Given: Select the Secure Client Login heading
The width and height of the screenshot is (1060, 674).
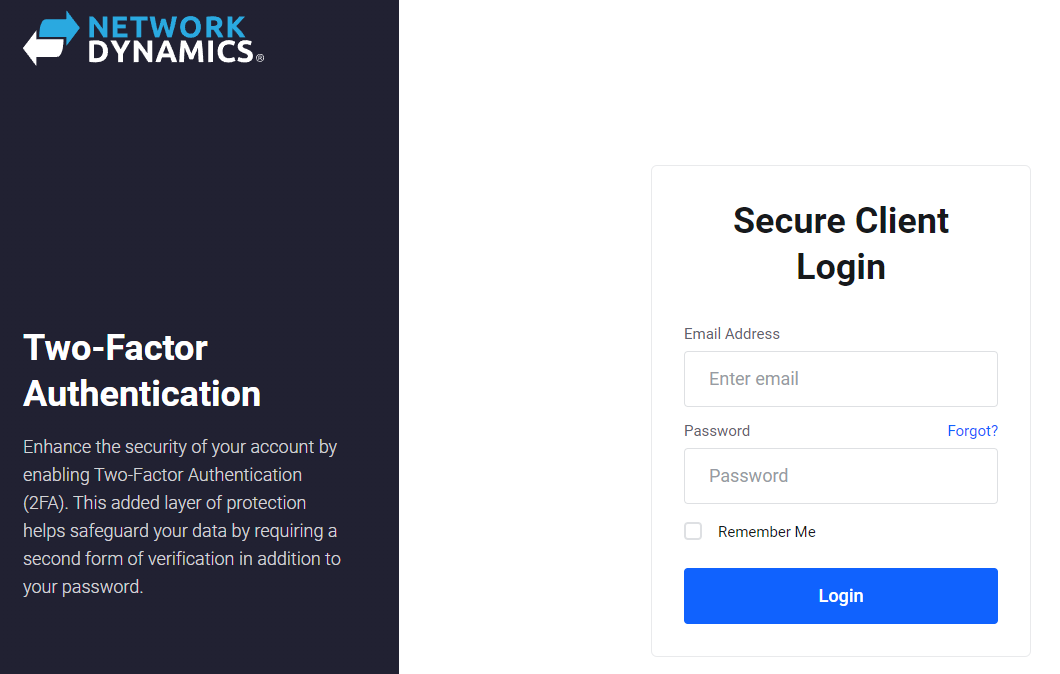Looking at the screenshot, I should point(840,243).
